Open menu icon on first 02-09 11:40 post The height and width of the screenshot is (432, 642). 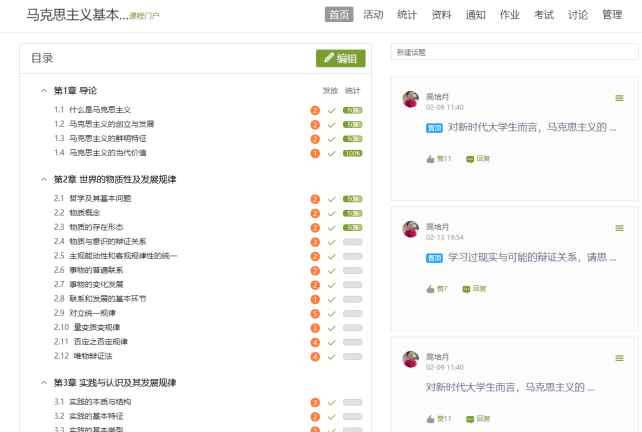tap(619, 98)
